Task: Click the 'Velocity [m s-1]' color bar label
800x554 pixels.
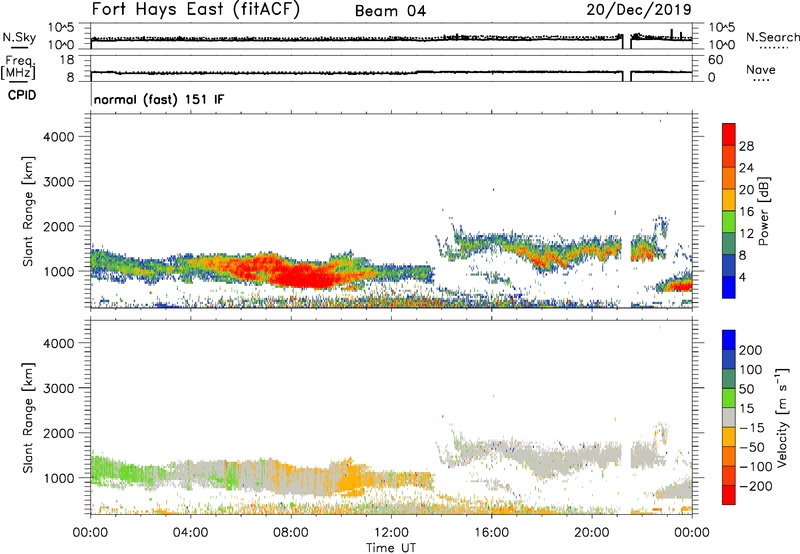Action: point(782,417)
